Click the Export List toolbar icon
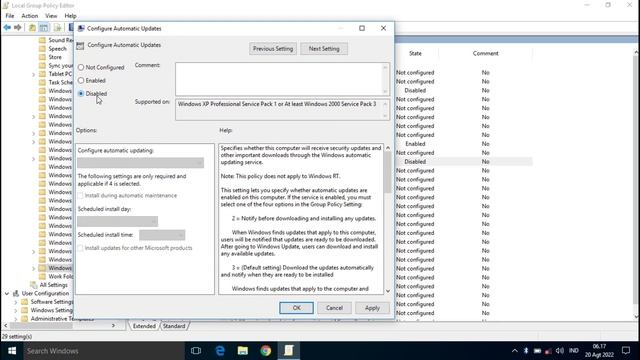This screenshot has width=640, height=360. 58,28
